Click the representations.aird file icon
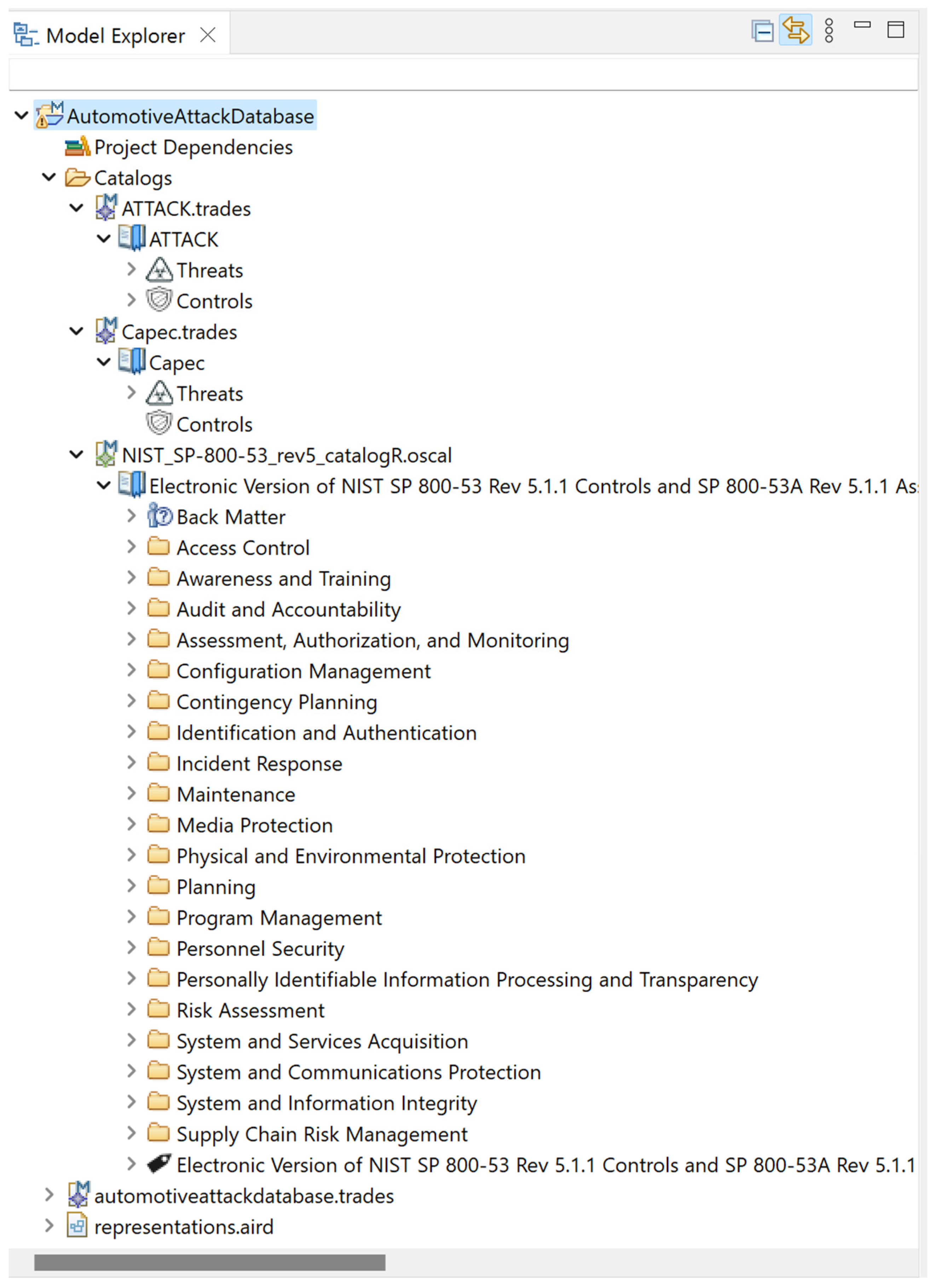935x1288 pixels. coord(77,1227)
